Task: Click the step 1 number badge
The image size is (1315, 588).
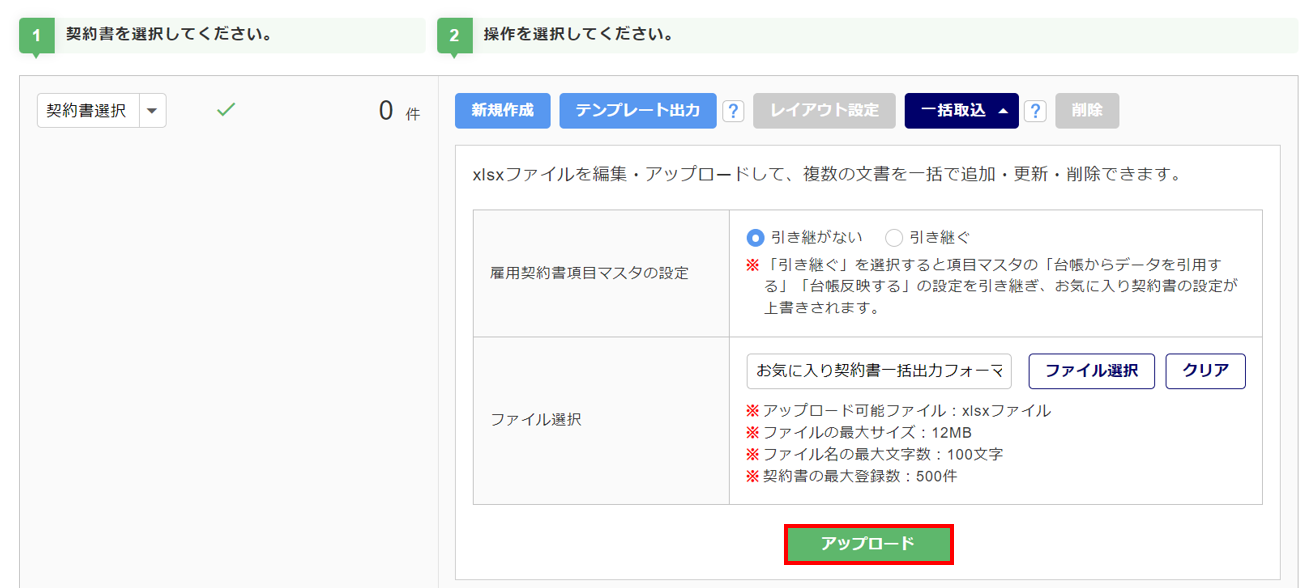Action: click(x=37, y=36)
